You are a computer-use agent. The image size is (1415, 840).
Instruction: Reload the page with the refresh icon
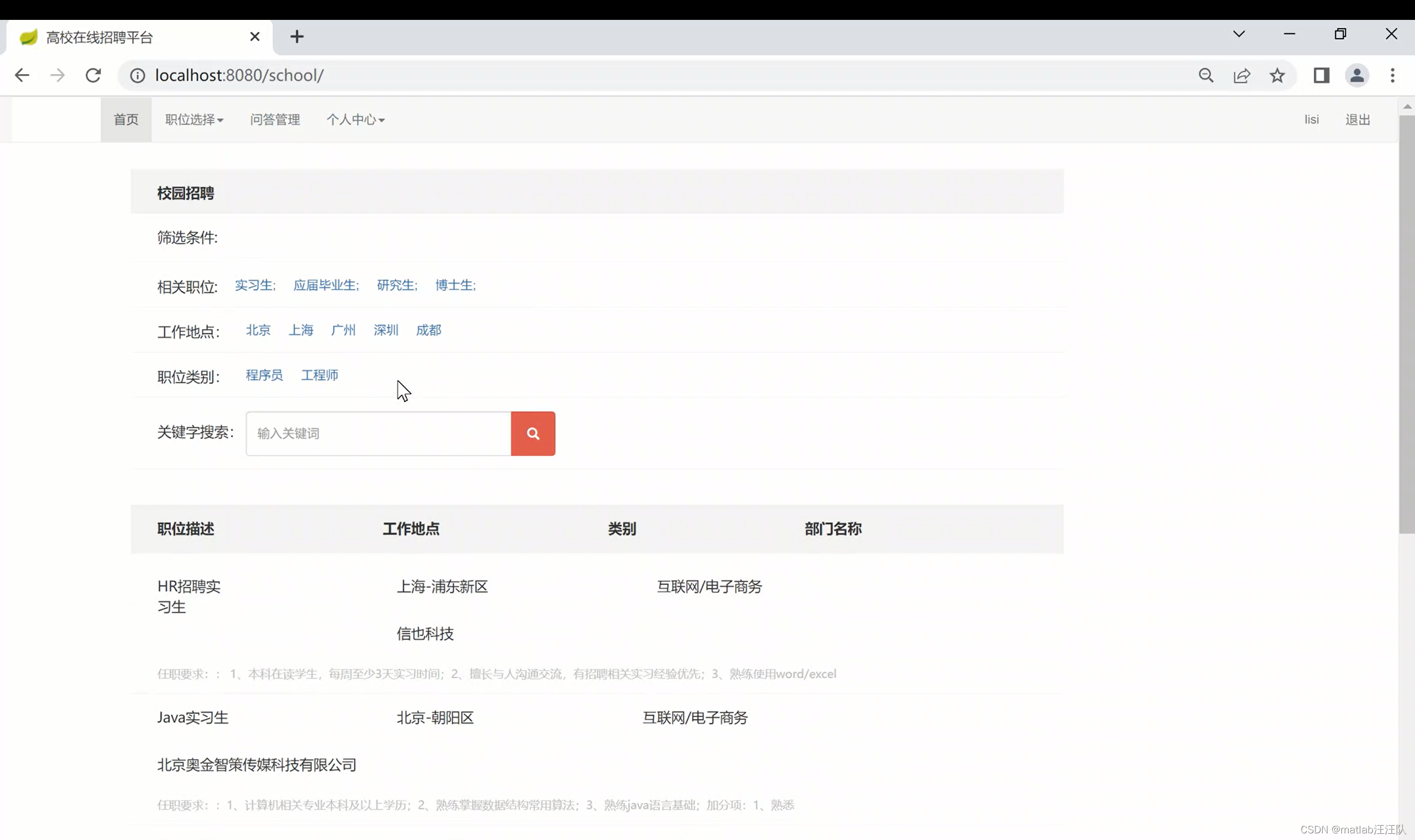[x=93, y=75]
